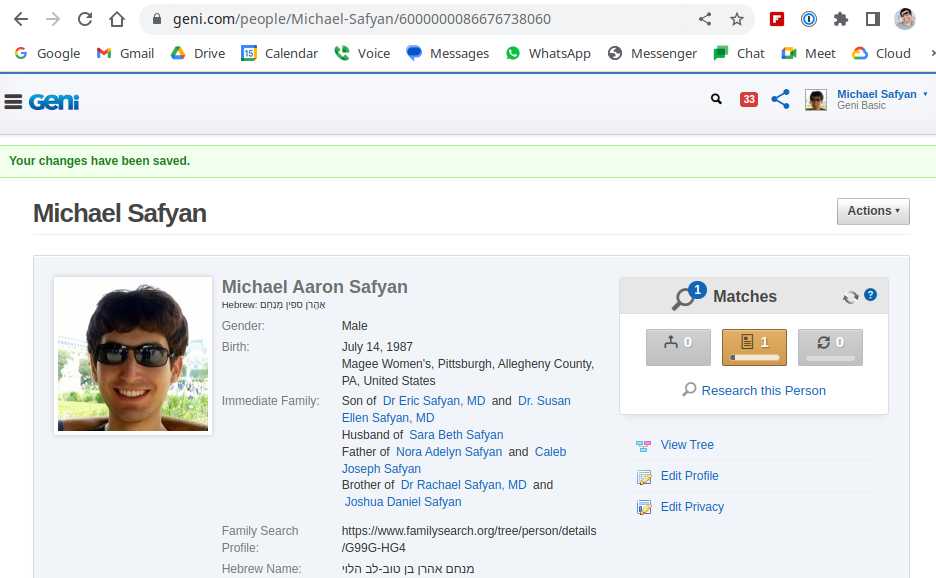Click the Geni search magnifier icon

pyautogui.click(x=716, y=99)
